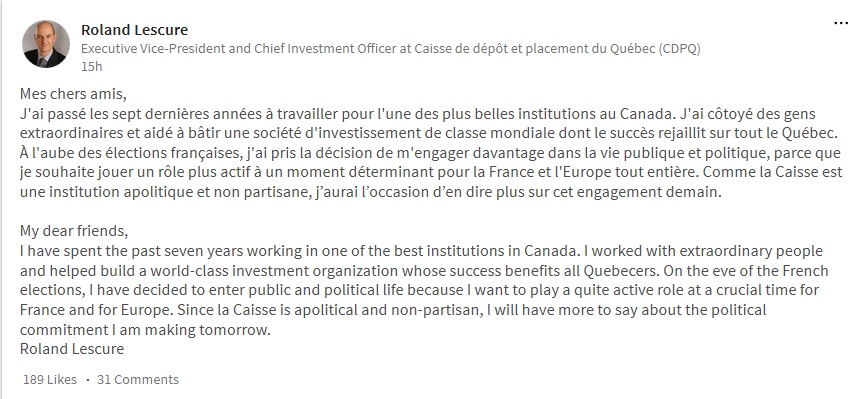Click the line starting "je souhaite jouer un rôle"
Screen dimensions: 866x399
431,172
